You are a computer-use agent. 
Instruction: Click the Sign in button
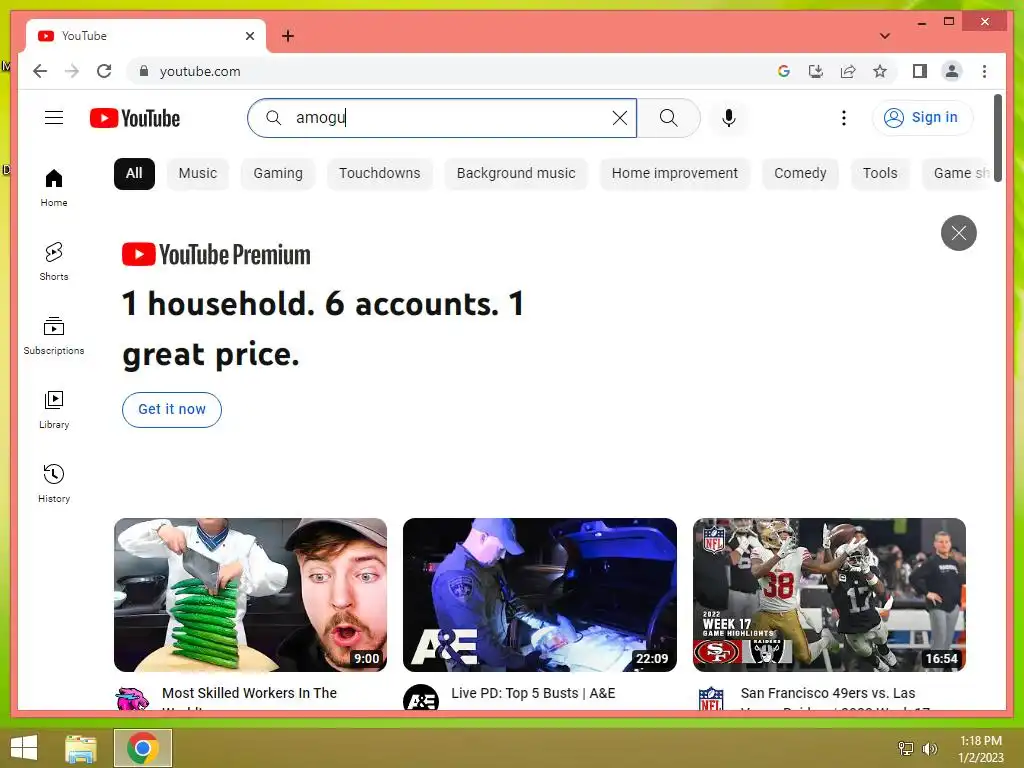coord(921,118)
